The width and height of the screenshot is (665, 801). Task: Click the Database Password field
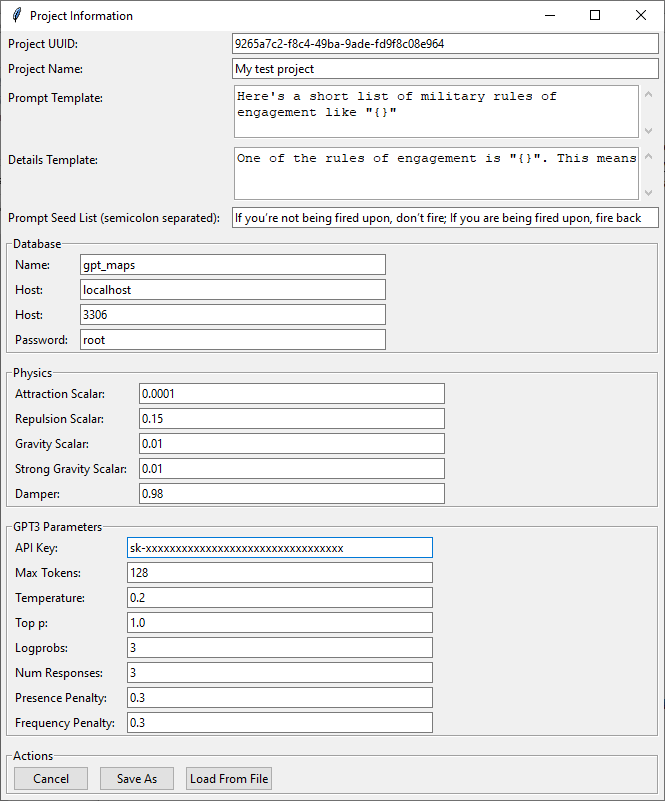pyautogui.click(x=232, y=340)
